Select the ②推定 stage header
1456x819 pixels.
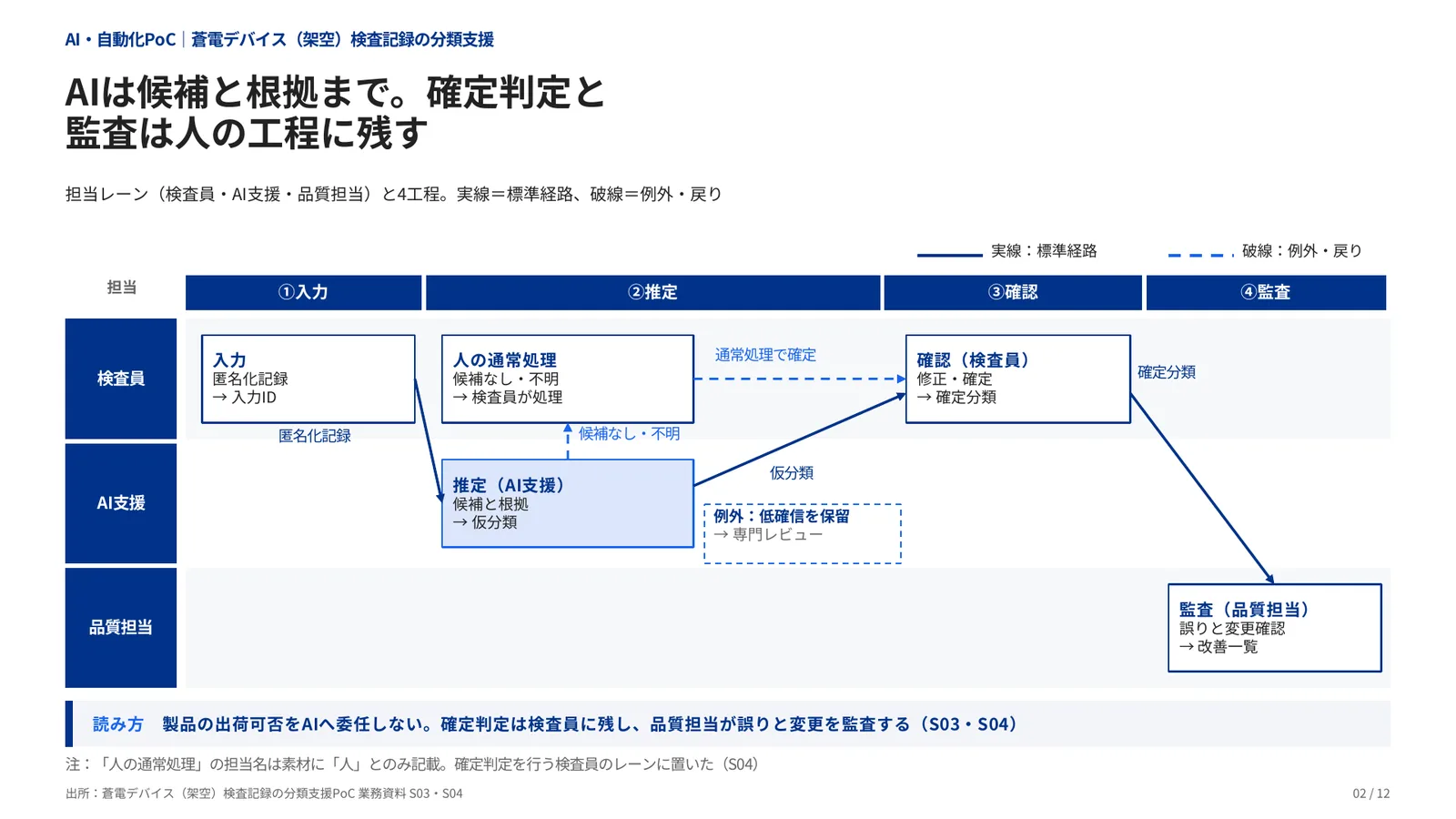(x=652, y=292)
